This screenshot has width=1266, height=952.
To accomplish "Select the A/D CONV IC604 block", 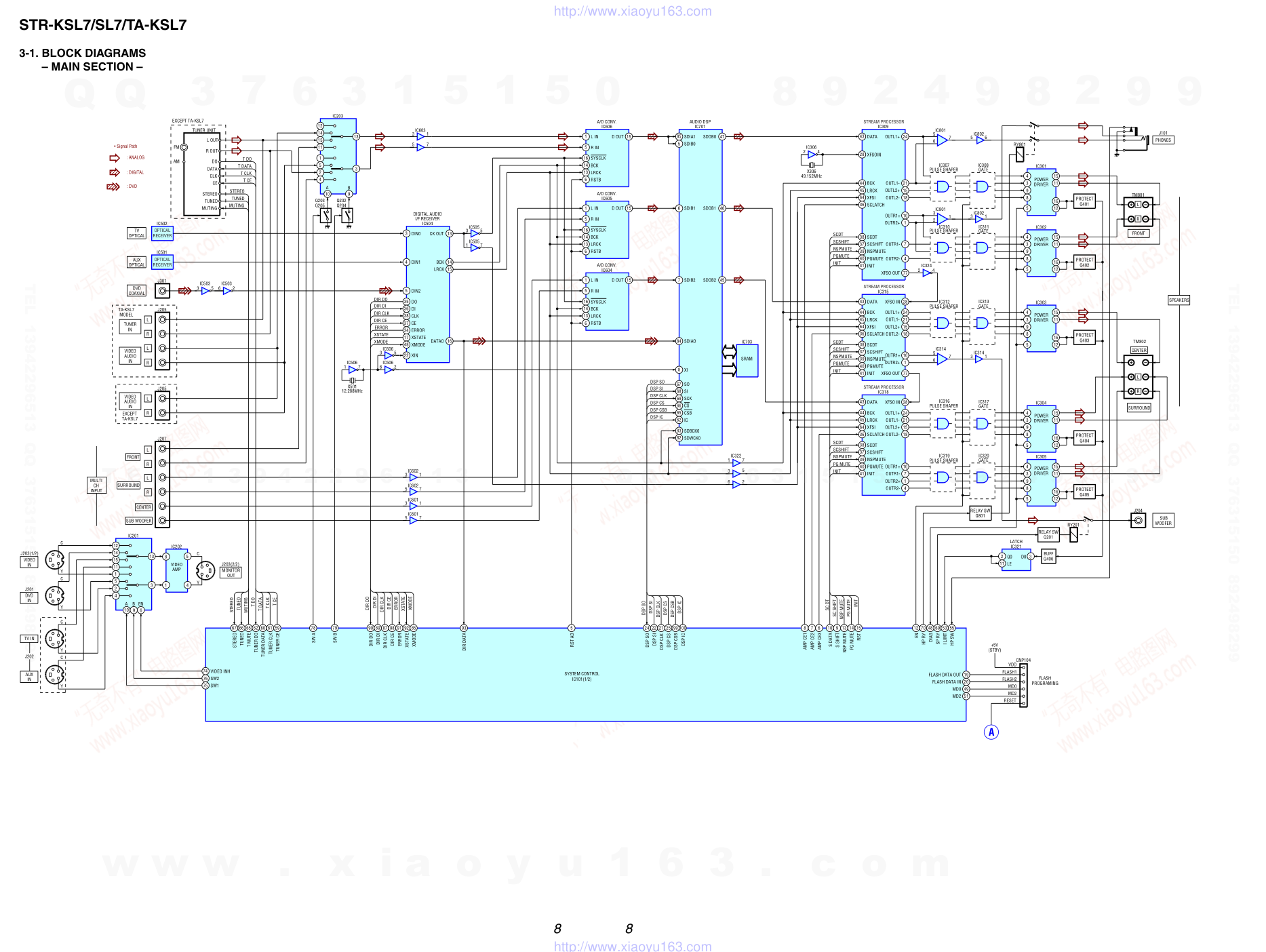I will pos(607,301).
